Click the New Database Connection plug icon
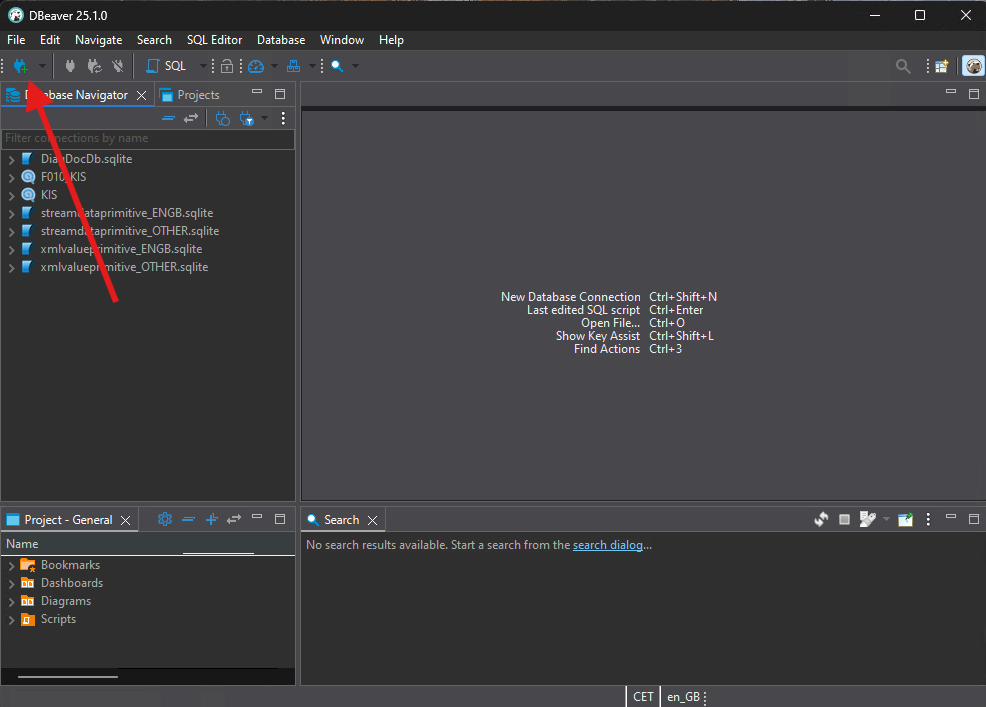This screenshot has width=986, height=707. click(x=20, y=66)
